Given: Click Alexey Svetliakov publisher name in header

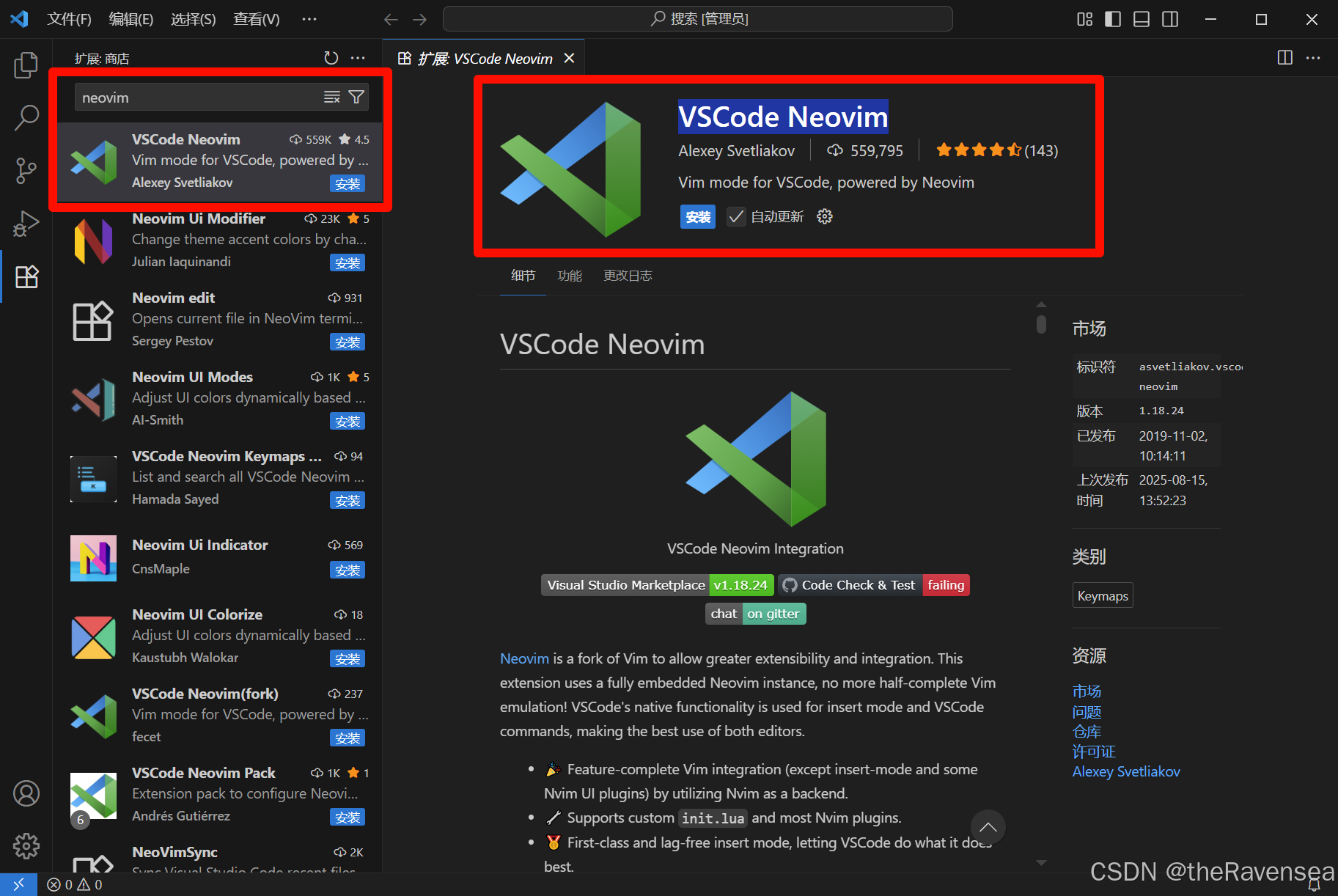Looking at the screenshot, I should pos(736,150).
